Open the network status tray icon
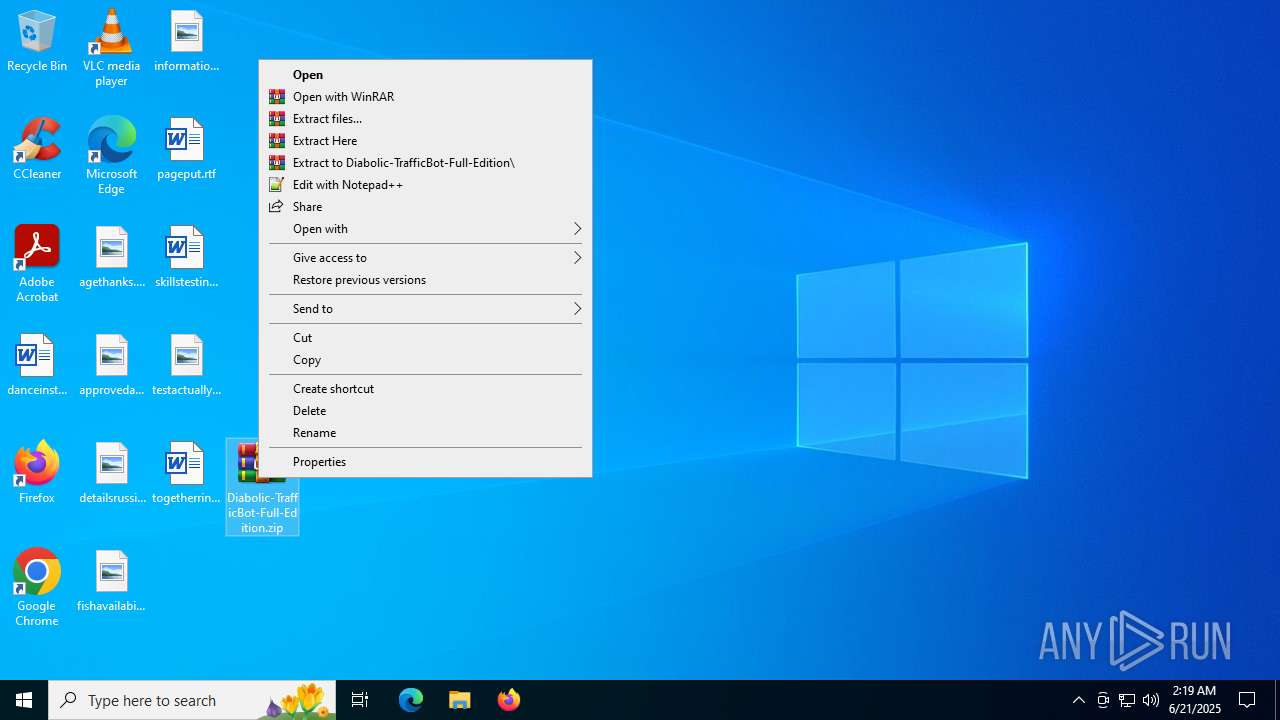 click(x=1127, y=700)
